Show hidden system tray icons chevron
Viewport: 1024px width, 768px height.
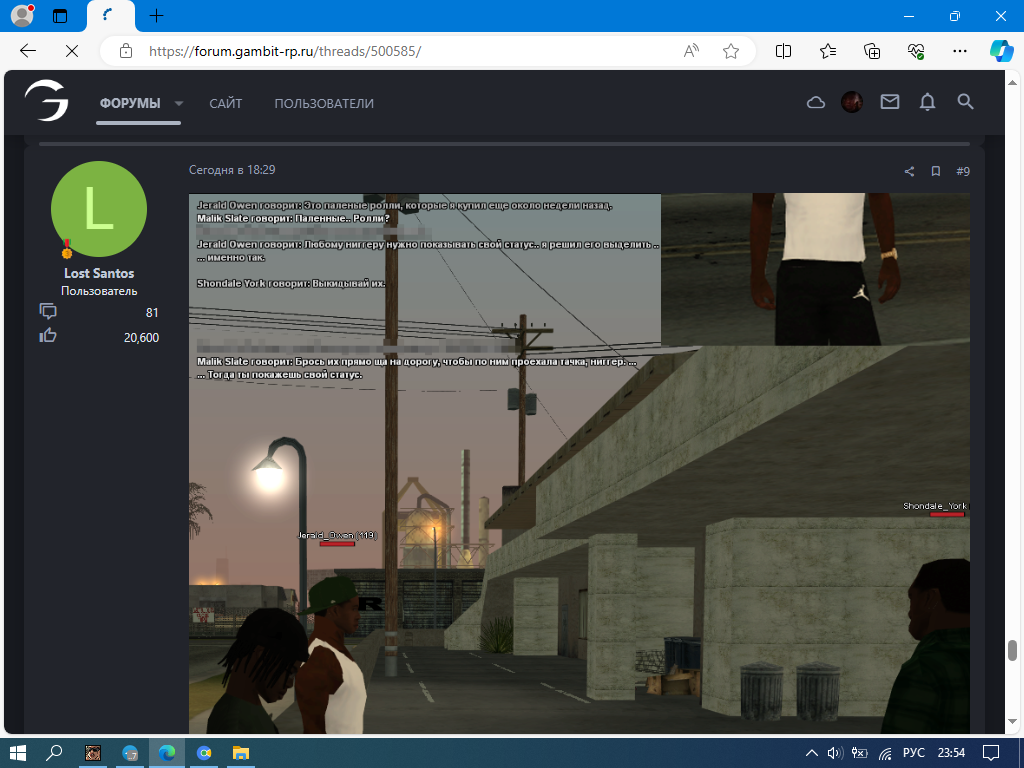[x=812, y=752]
